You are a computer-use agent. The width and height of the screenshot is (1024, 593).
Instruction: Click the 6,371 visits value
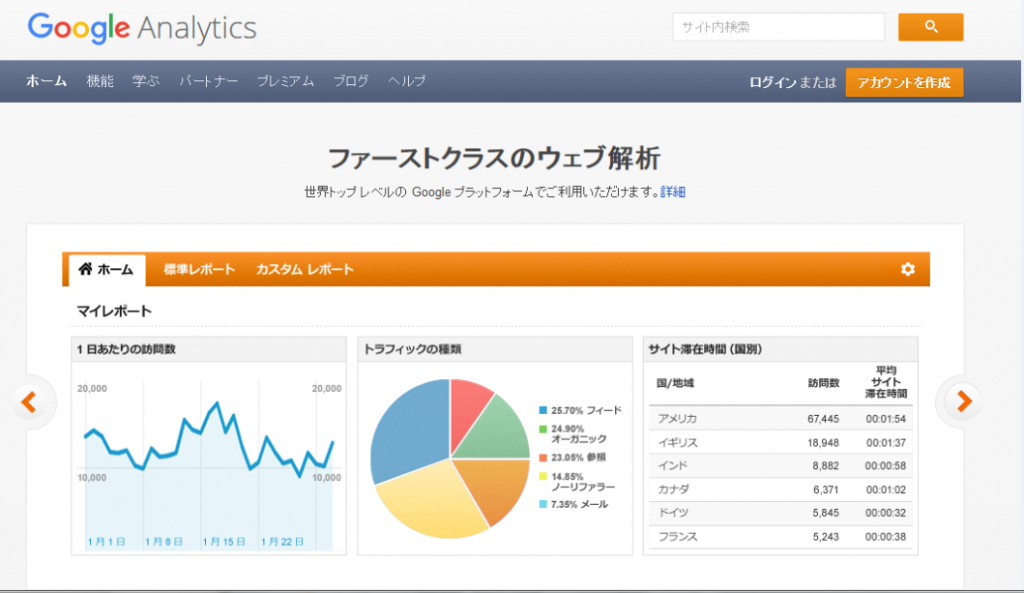825,489
